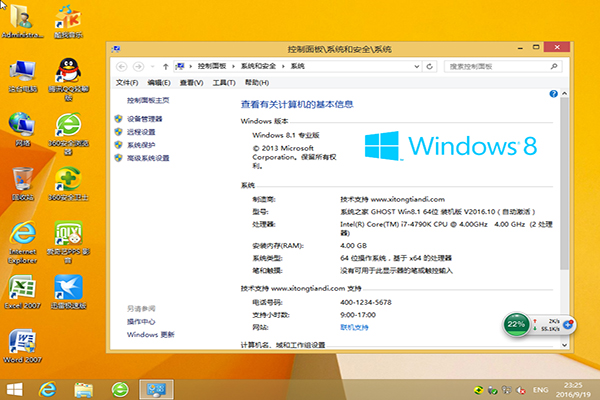Open the 文件(F) menu

(x=127, y=82)
